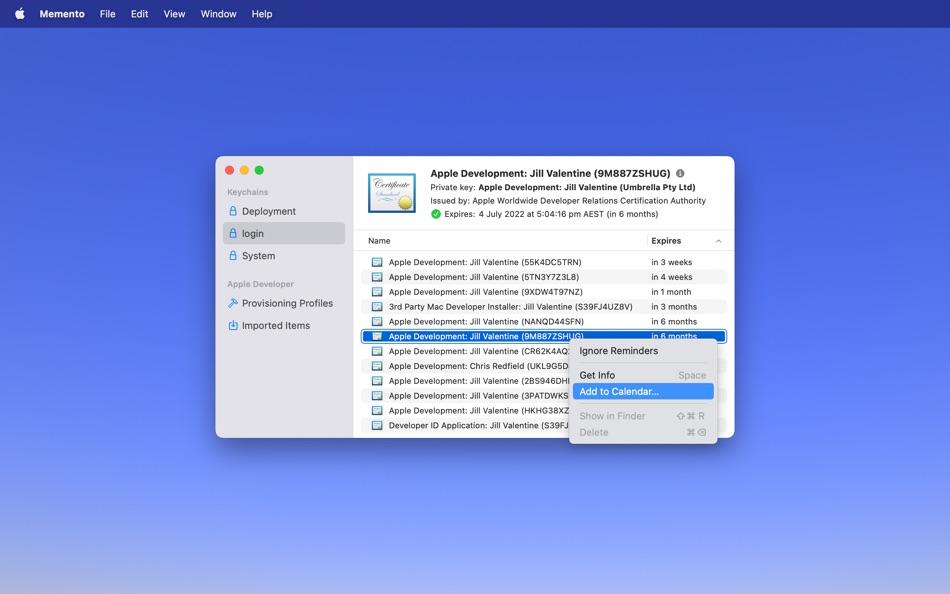Close the Memento window with the red button

click(230, 170)
